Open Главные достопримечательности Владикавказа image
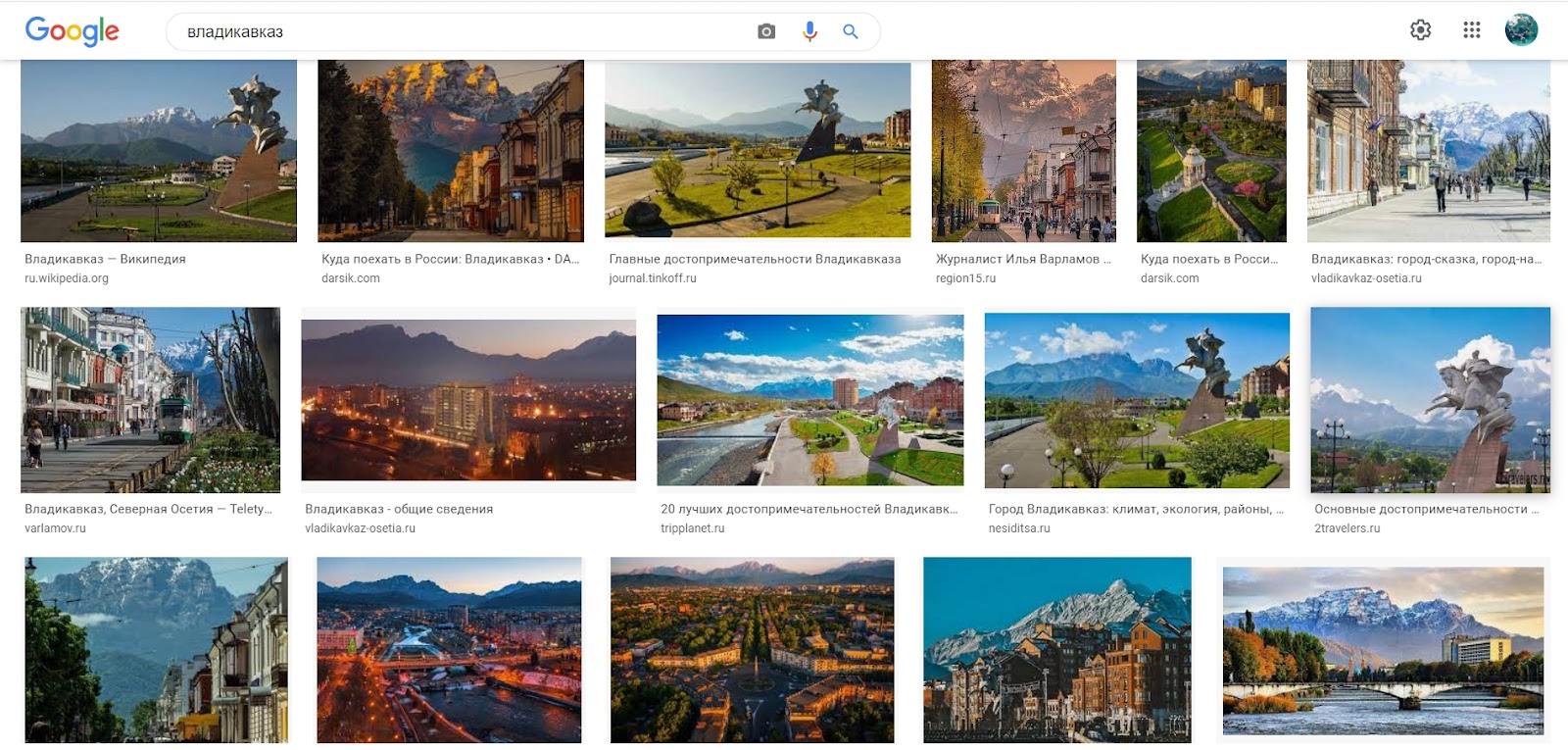The image size is (1568, 750). click(x=758, y=150)
